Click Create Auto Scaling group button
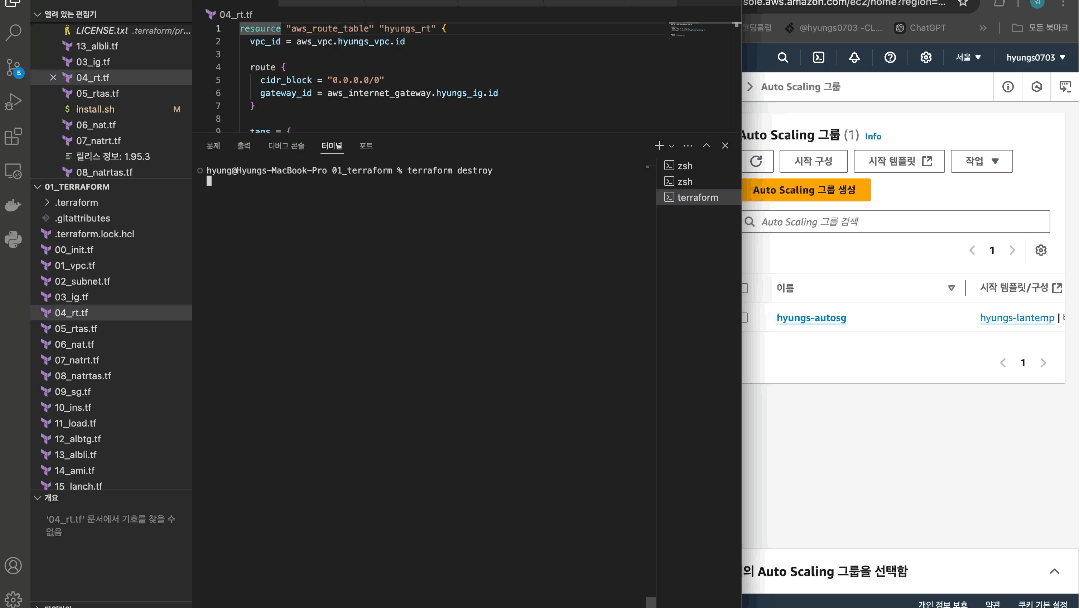Image resolution: width=1080 pixels, height=608 pixels. click(804, 190)
